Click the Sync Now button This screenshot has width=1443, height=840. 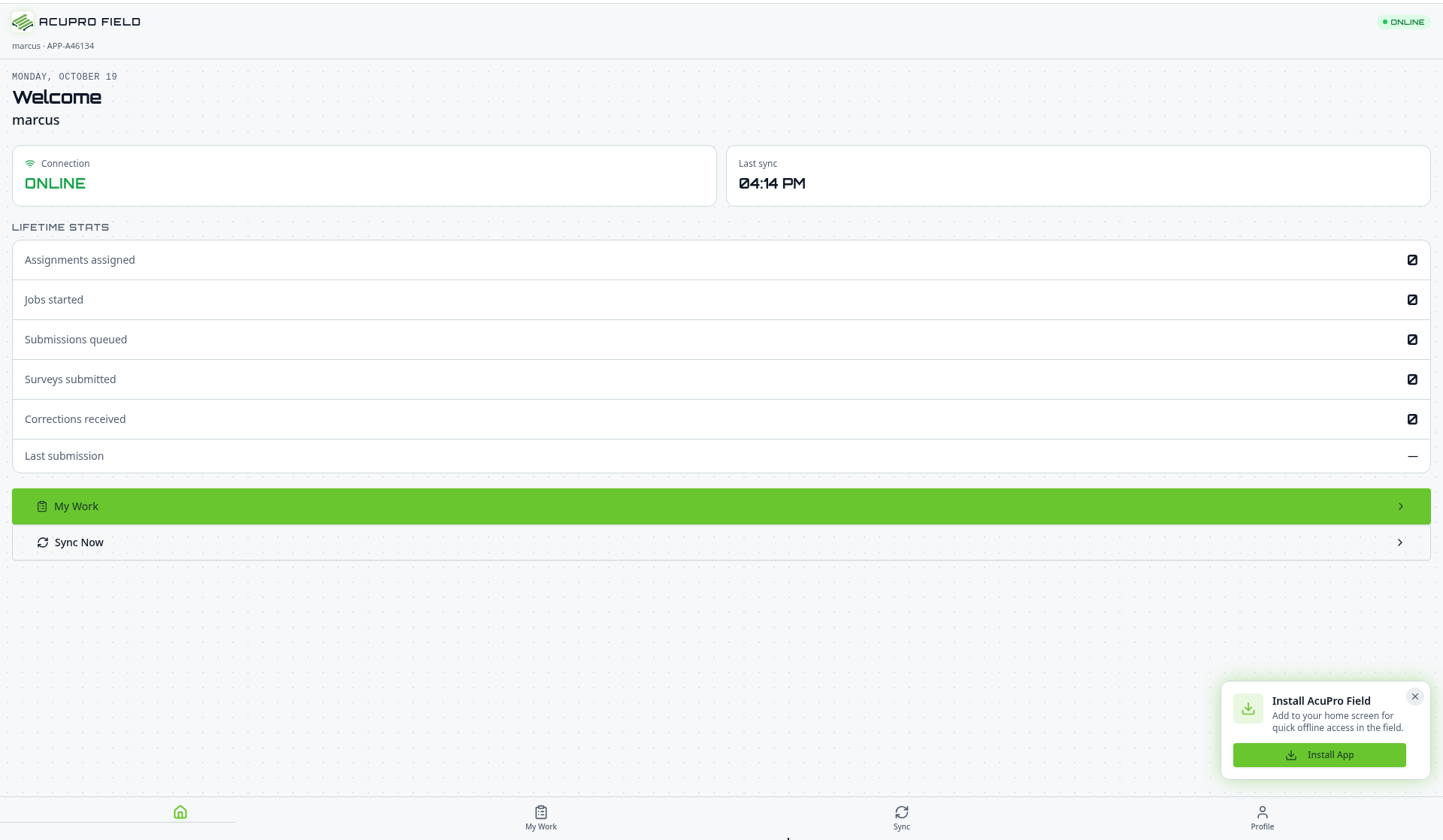pos(721,542)
